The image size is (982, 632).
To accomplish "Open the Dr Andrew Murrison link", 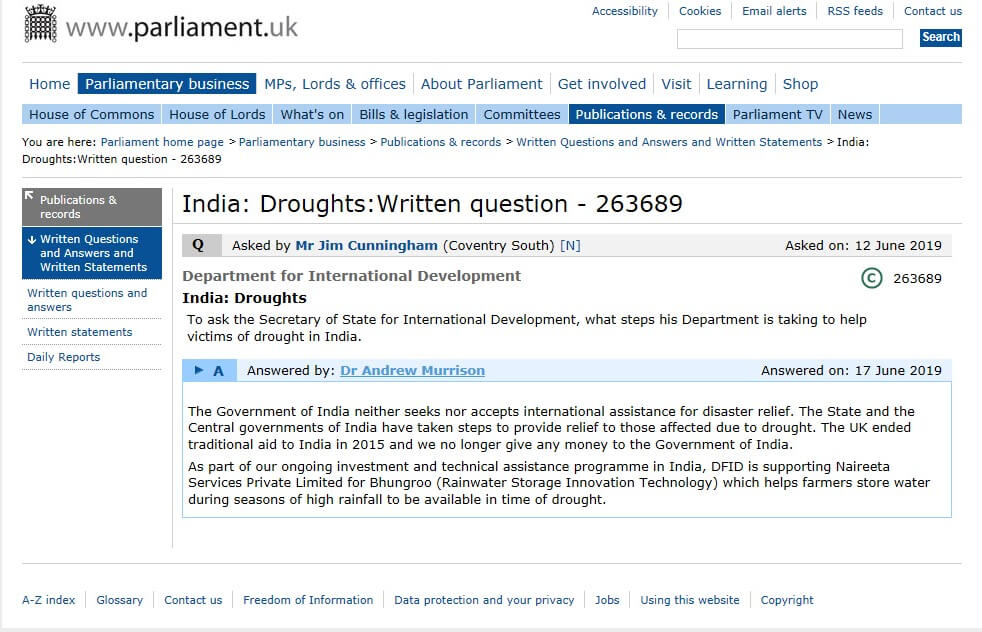I will click(412, 371).
